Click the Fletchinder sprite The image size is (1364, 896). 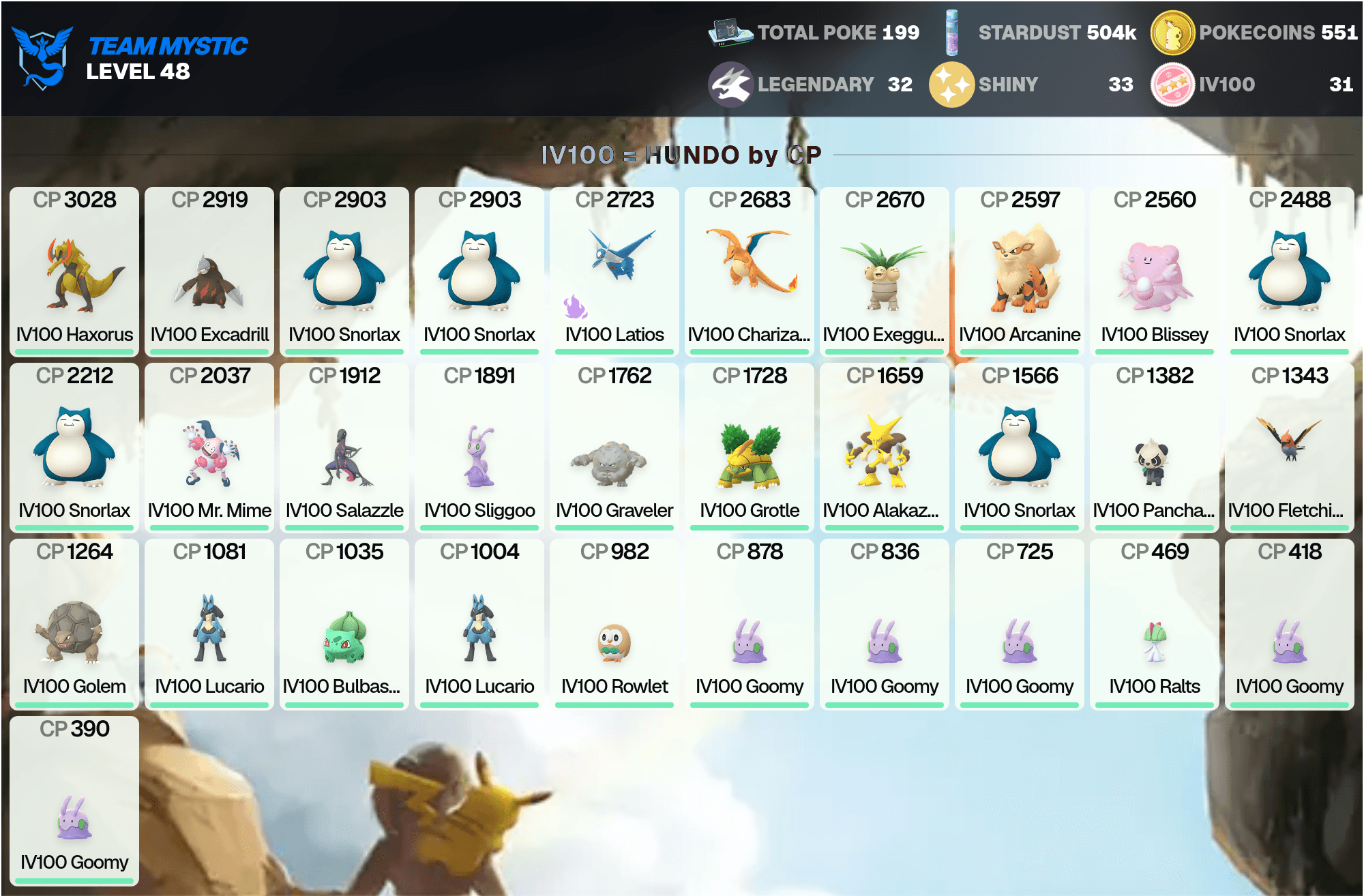(1289, 438)
